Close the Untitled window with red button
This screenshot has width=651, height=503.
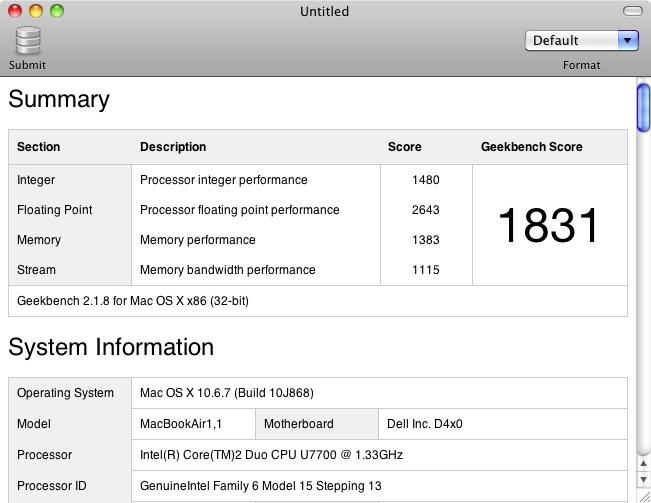point(15,11)
